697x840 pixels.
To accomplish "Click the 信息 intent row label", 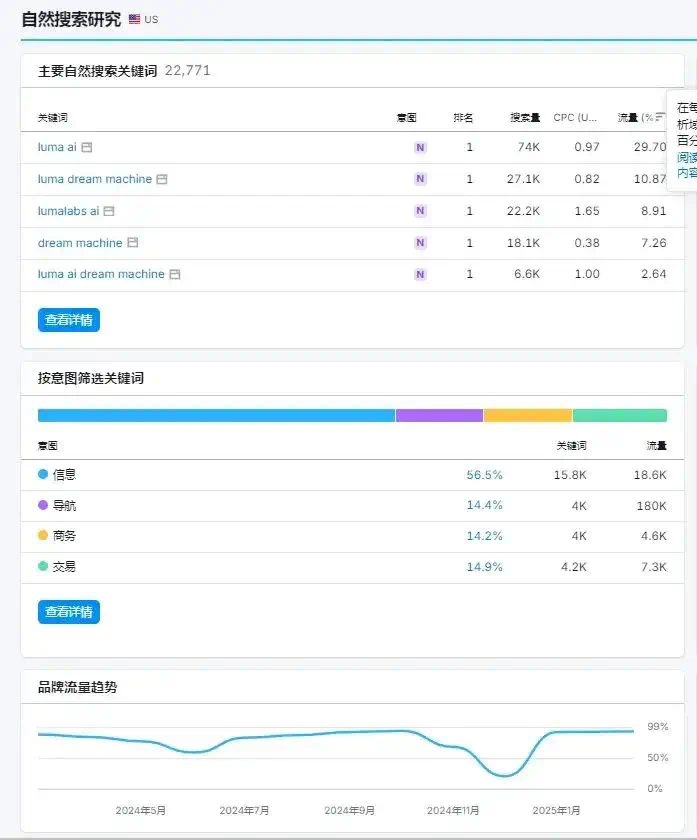I will pyautogui.click(x=64, y=475).
